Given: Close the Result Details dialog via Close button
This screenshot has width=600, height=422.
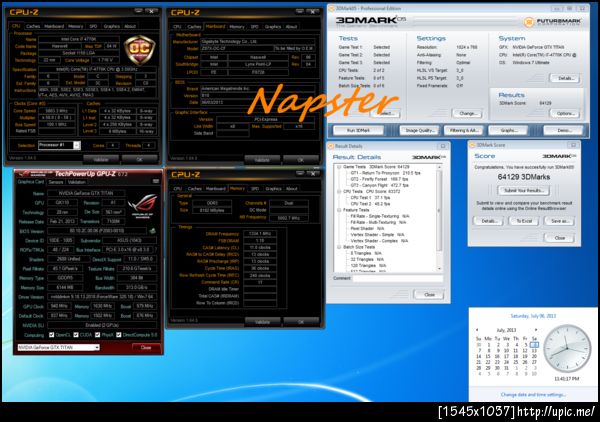Looking at the screenshot, I should click(x=429, y=295).
